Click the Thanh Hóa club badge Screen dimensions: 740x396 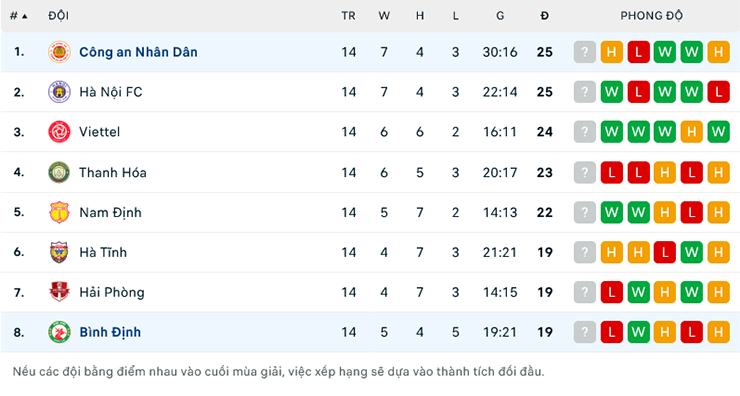pos(59,172)
